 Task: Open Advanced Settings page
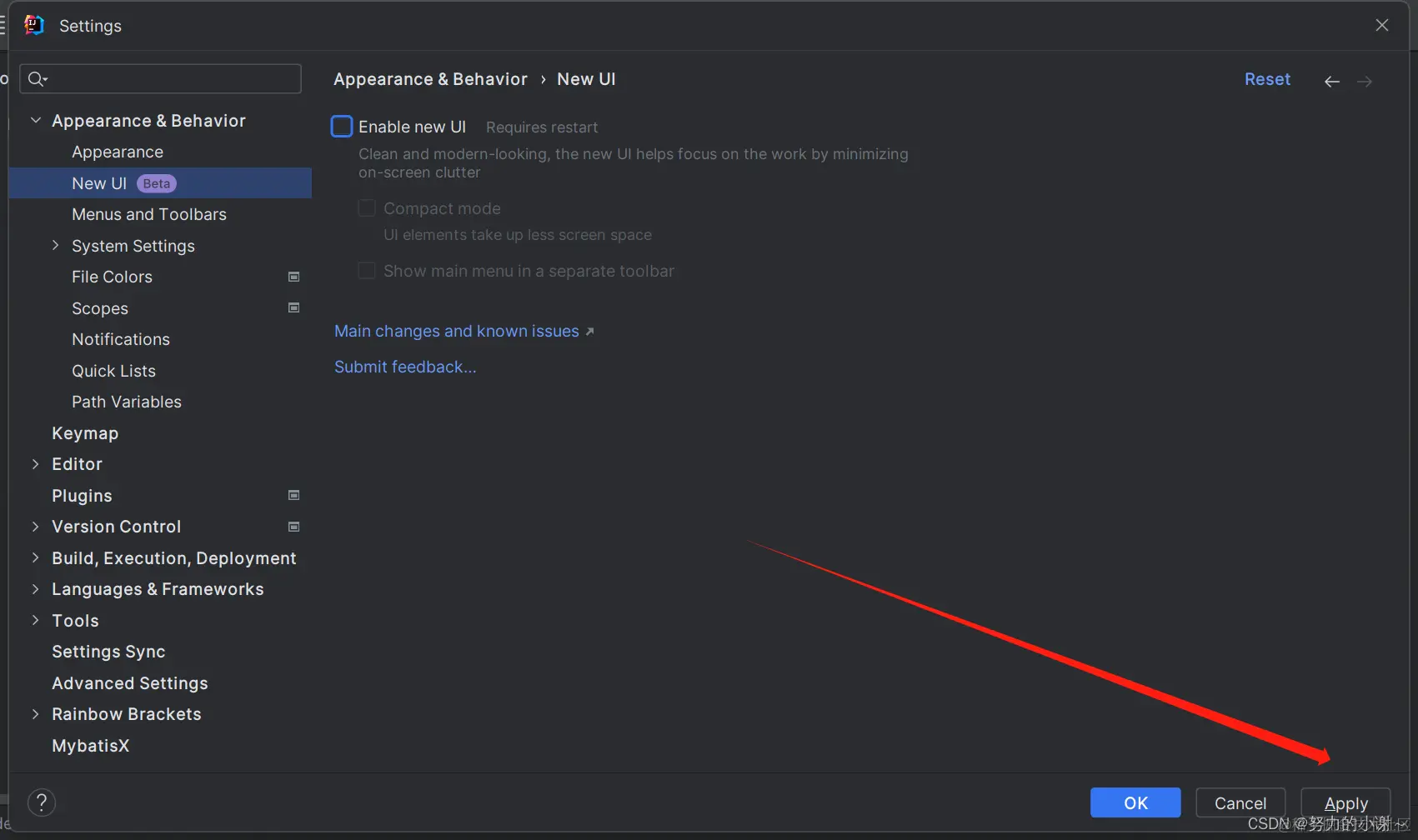click(130, 683)
